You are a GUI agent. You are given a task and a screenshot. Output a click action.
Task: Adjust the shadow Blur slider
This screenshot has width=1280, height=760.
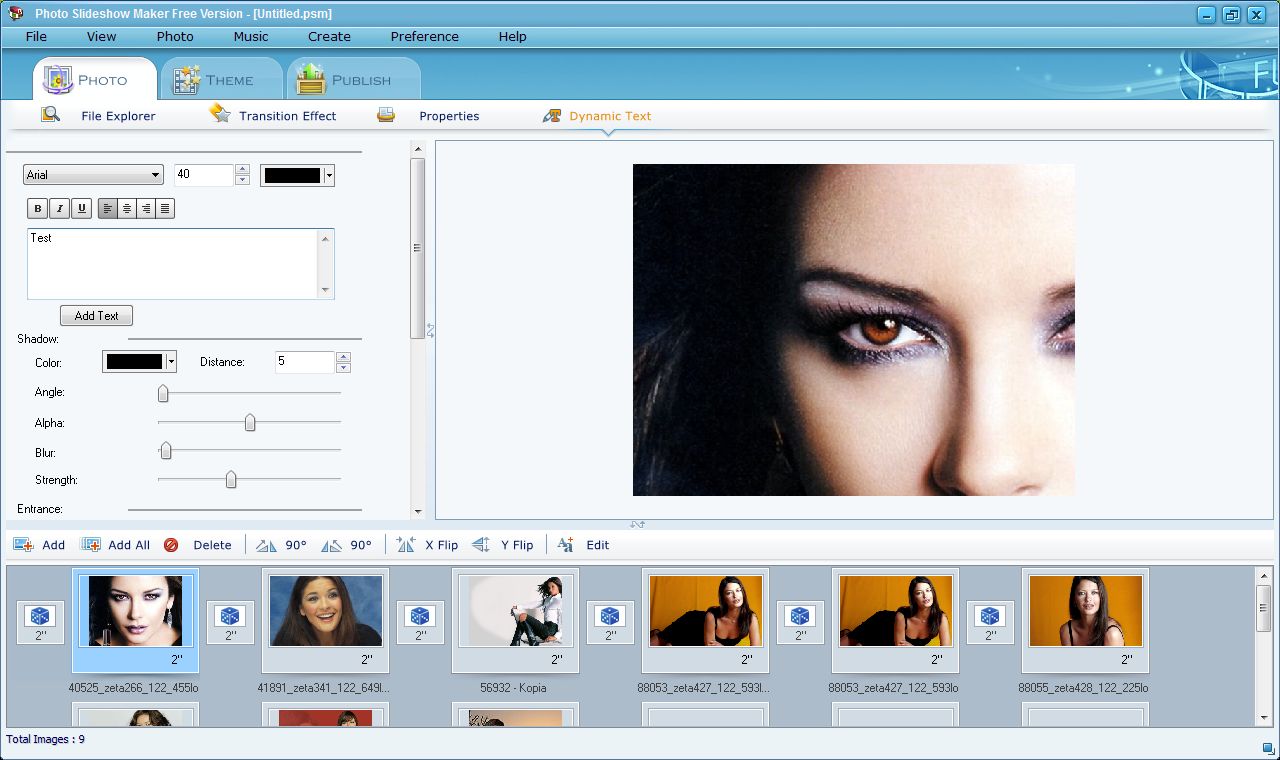pos(166,451)
